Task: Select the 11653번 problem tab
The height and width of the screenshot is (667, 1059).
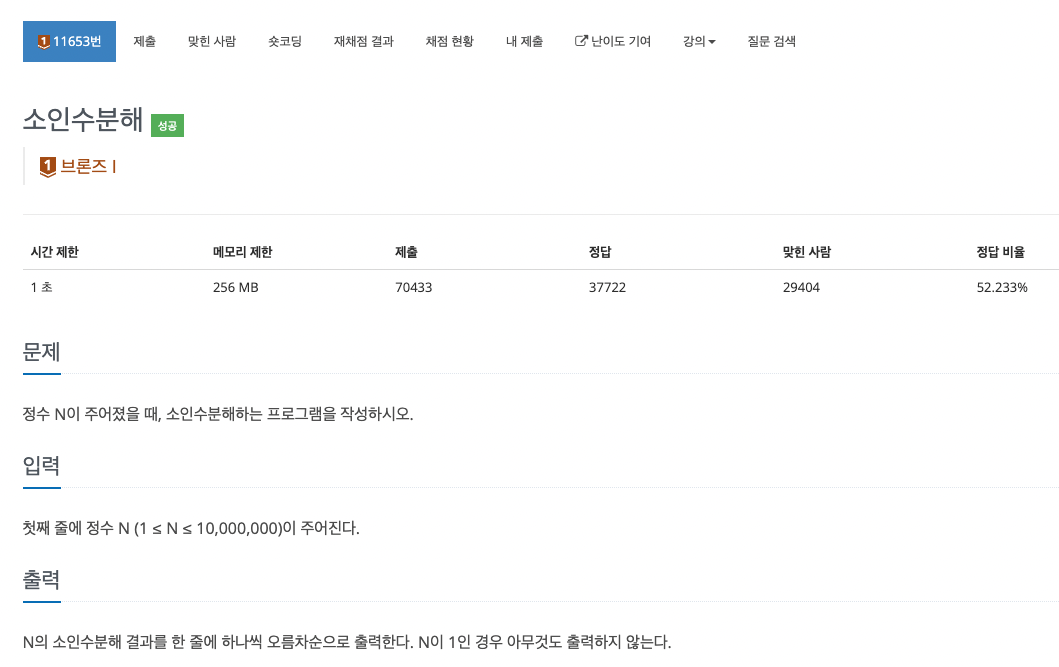Action: [x=70, y=41]
